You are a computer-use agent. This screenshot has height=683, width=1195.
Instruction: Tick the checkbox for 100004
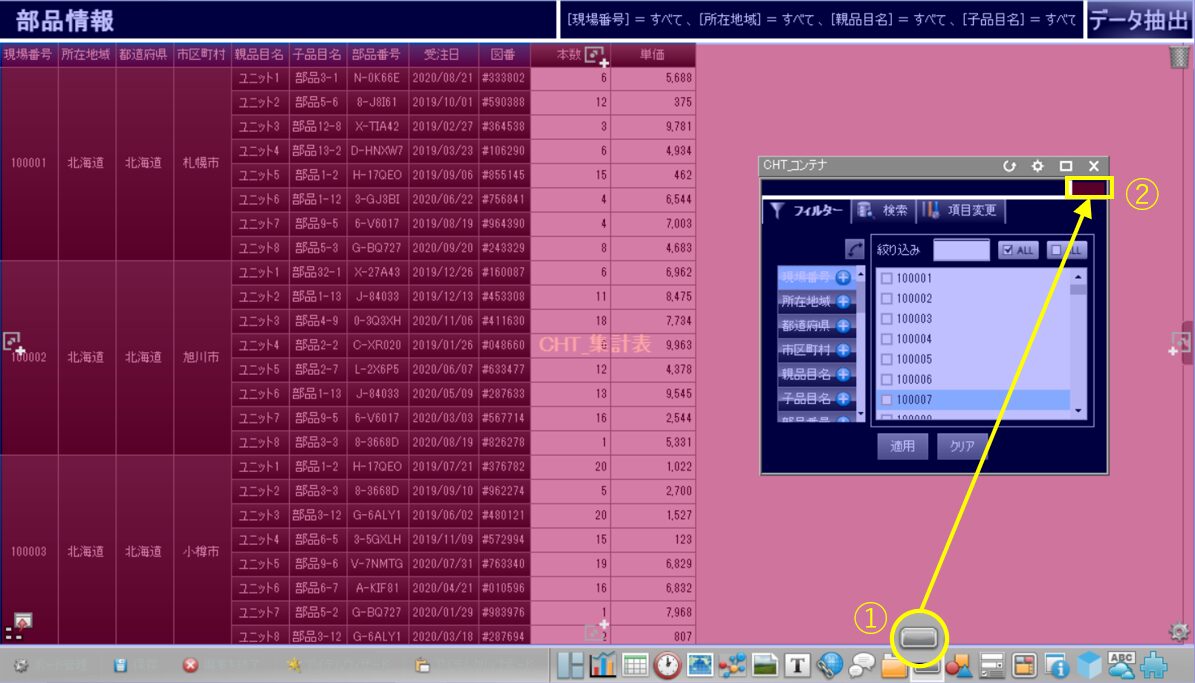tap(886, 339)
